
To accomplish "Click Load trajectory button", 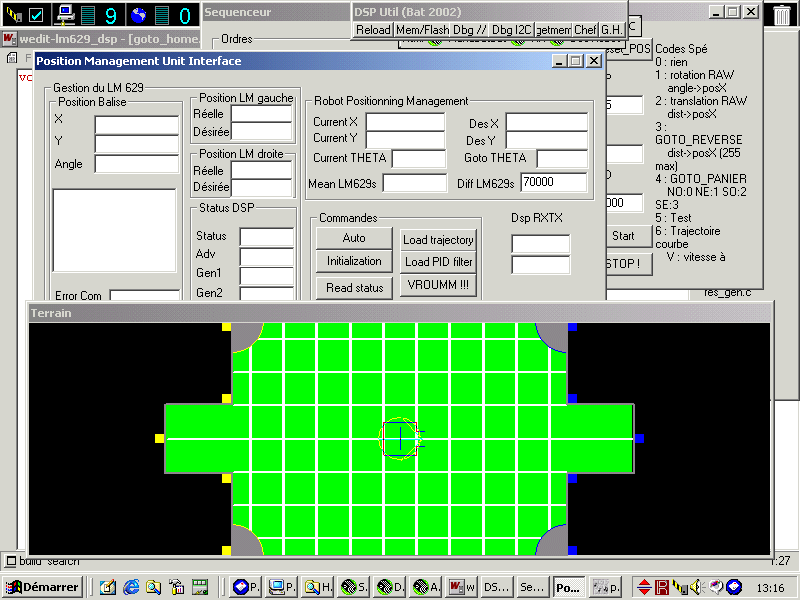I will (438, 240).
